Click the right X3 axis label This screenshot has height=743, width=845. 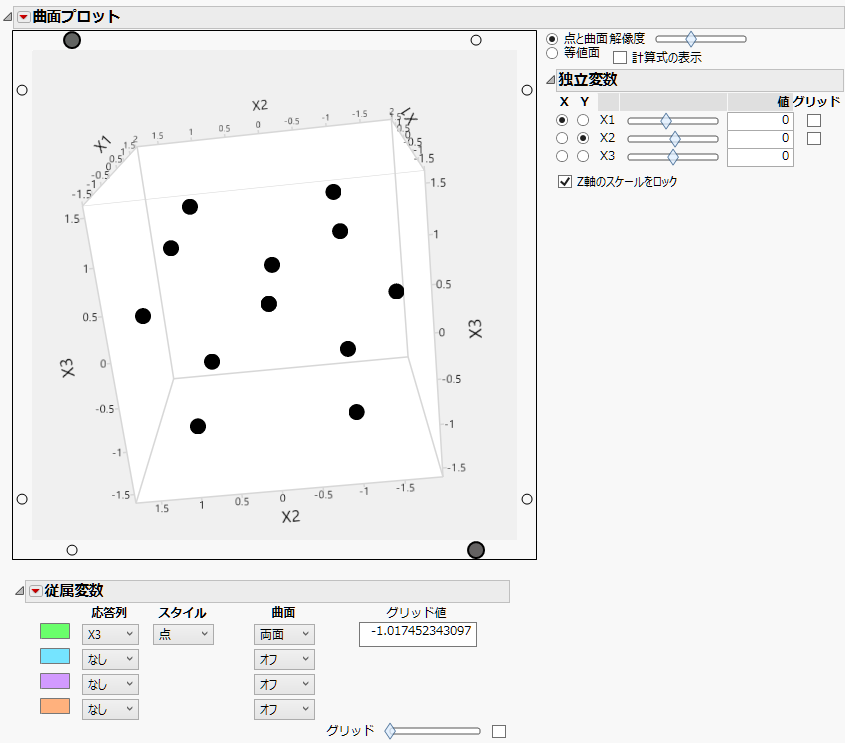[475, 329]
